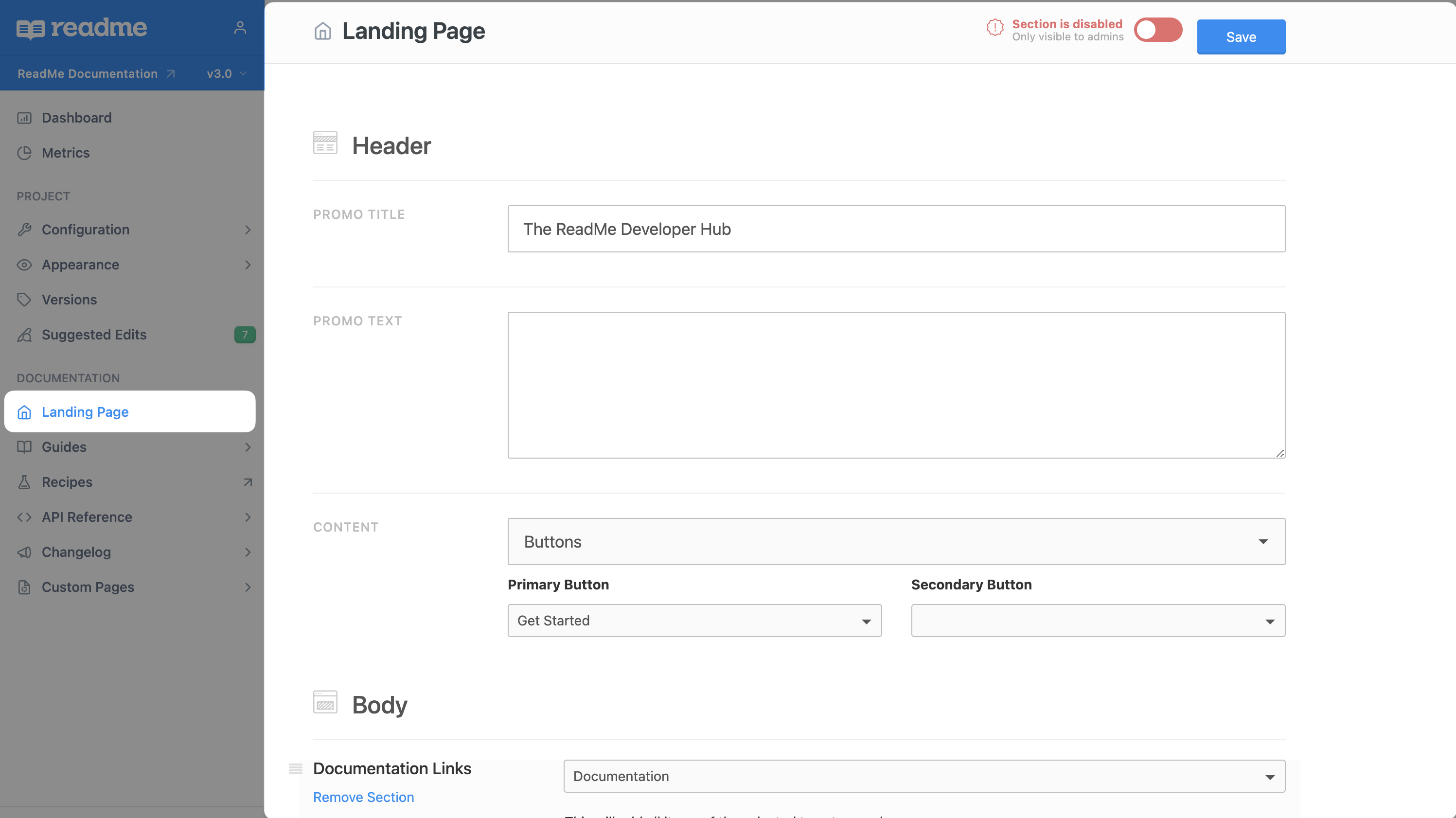
Task: Click the Promo Title input field
Action: tap(896, 229)
